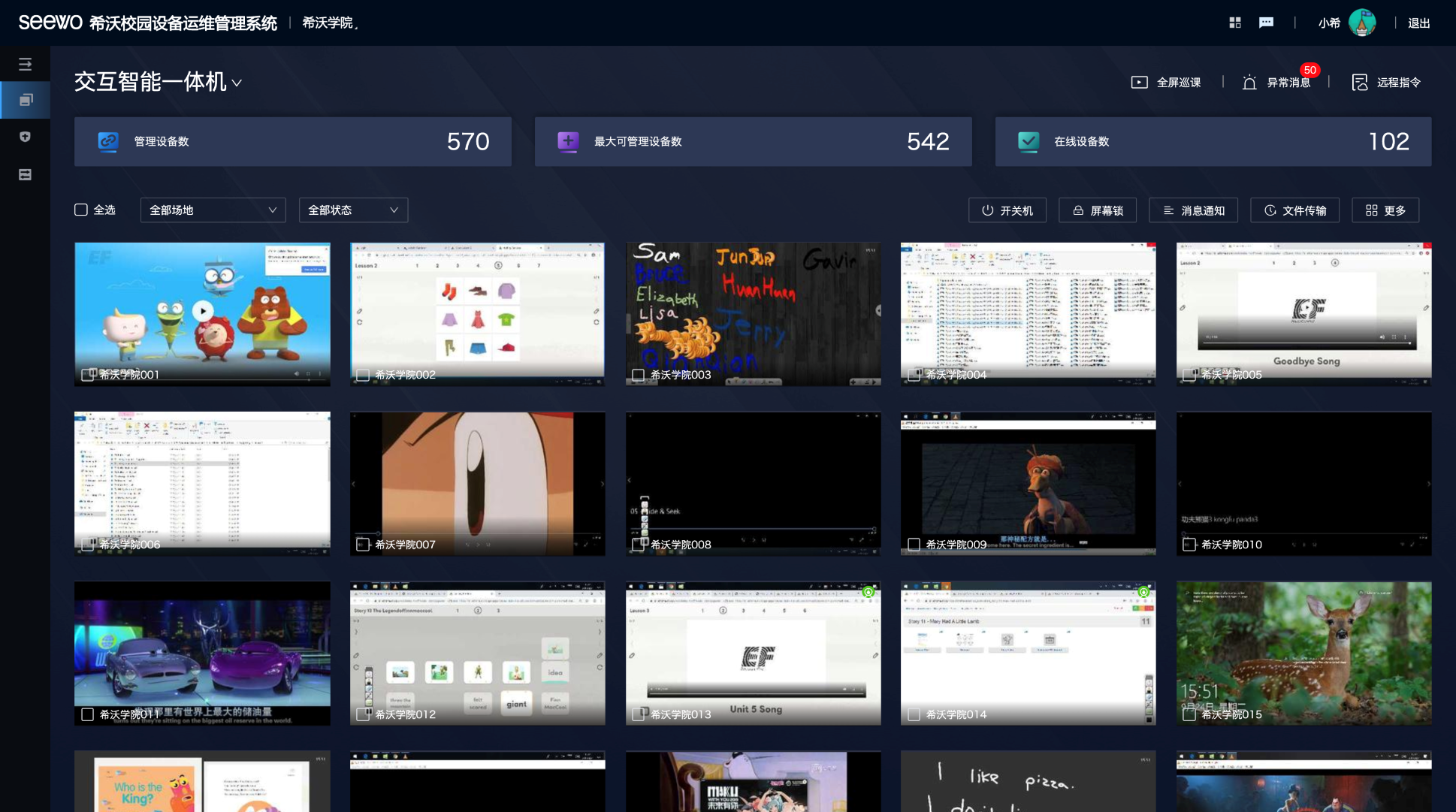Viewport: 1456px width, 812px height.
Task: Open the storage sidebar icon
Action: pyautogui.click(x=25, y=174)
